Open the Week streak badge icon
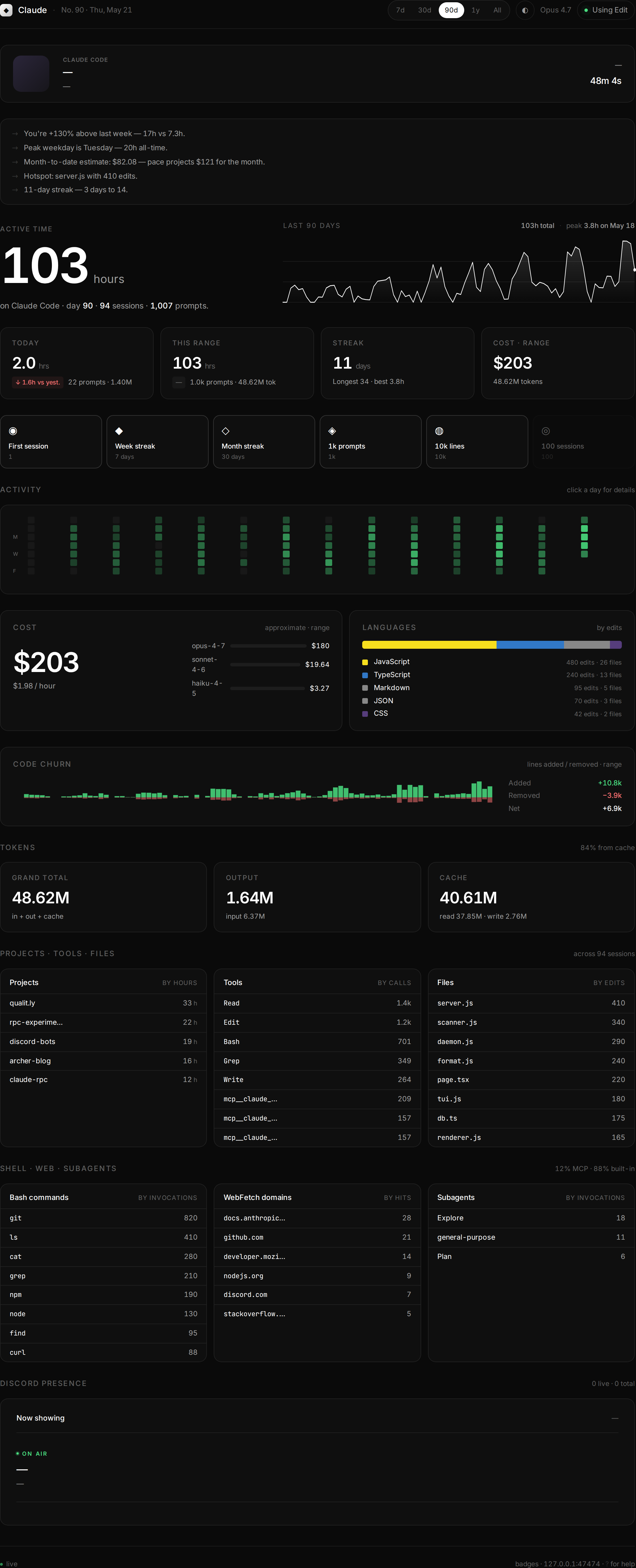 (x=119, y=431)
